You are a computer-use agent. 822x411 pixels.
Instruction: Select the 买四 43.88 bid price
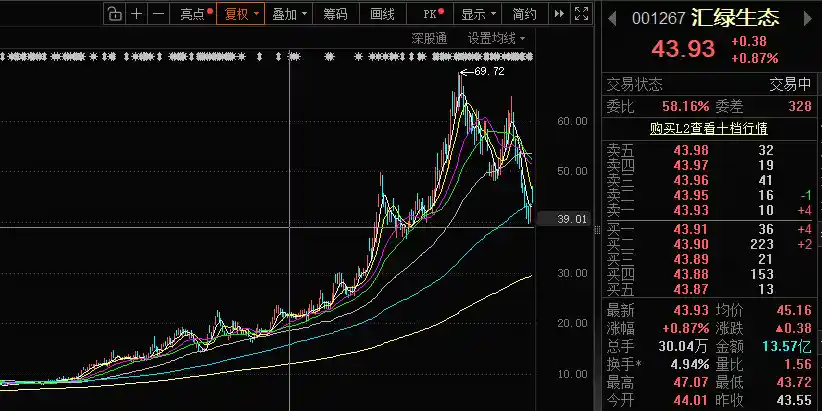pyautogui.click(x=691, y=274)
